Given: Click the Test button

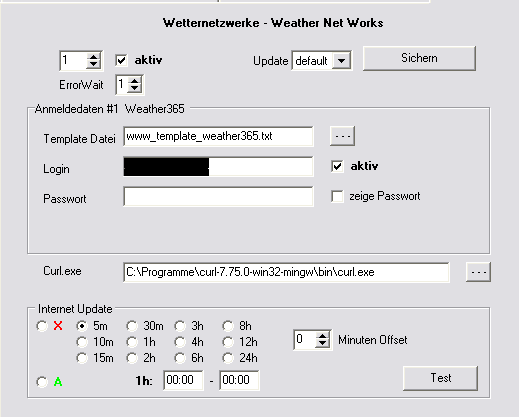Looking at the screenshot, I should 440,378.
